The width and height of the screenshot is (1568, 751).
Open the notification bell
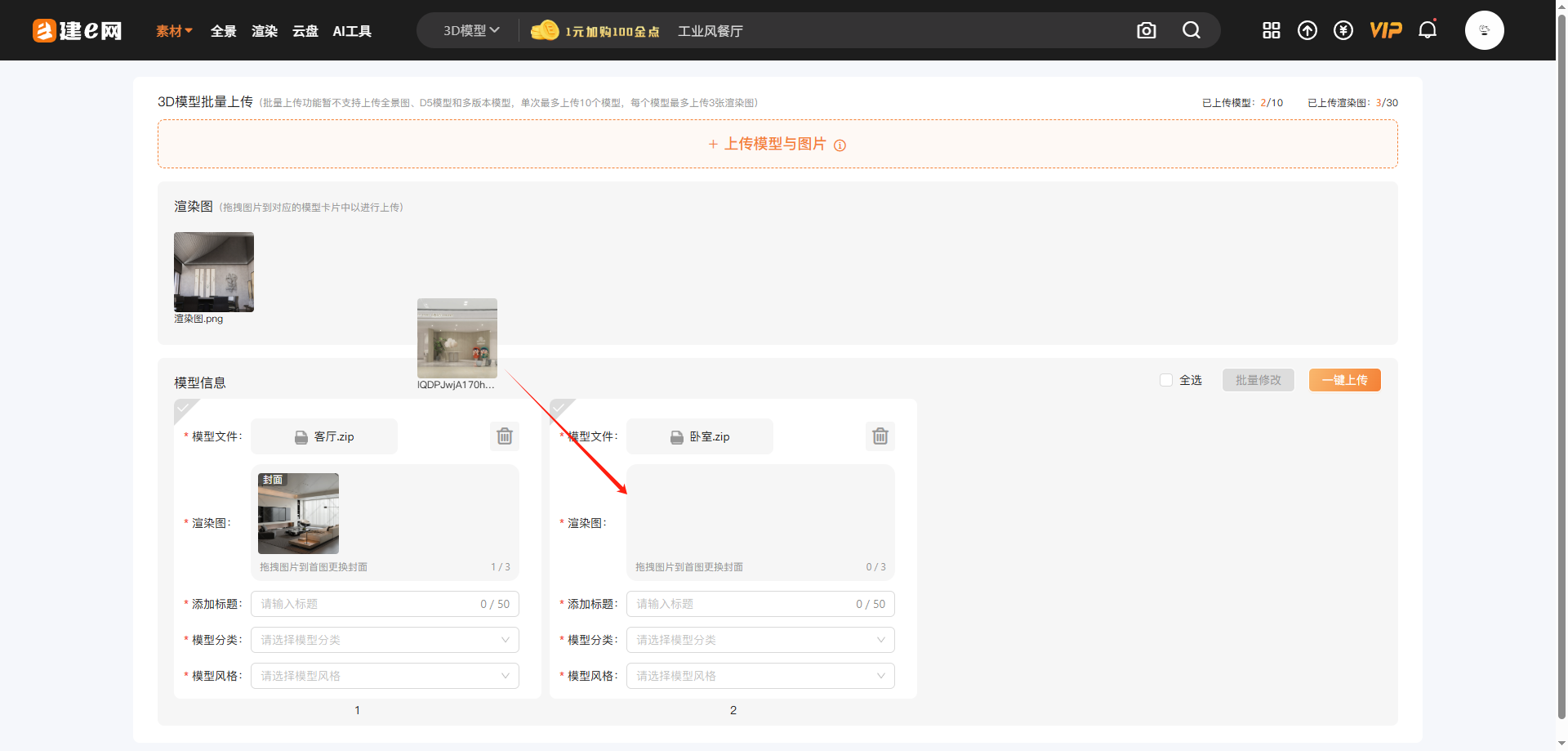tap(1427, 30)
